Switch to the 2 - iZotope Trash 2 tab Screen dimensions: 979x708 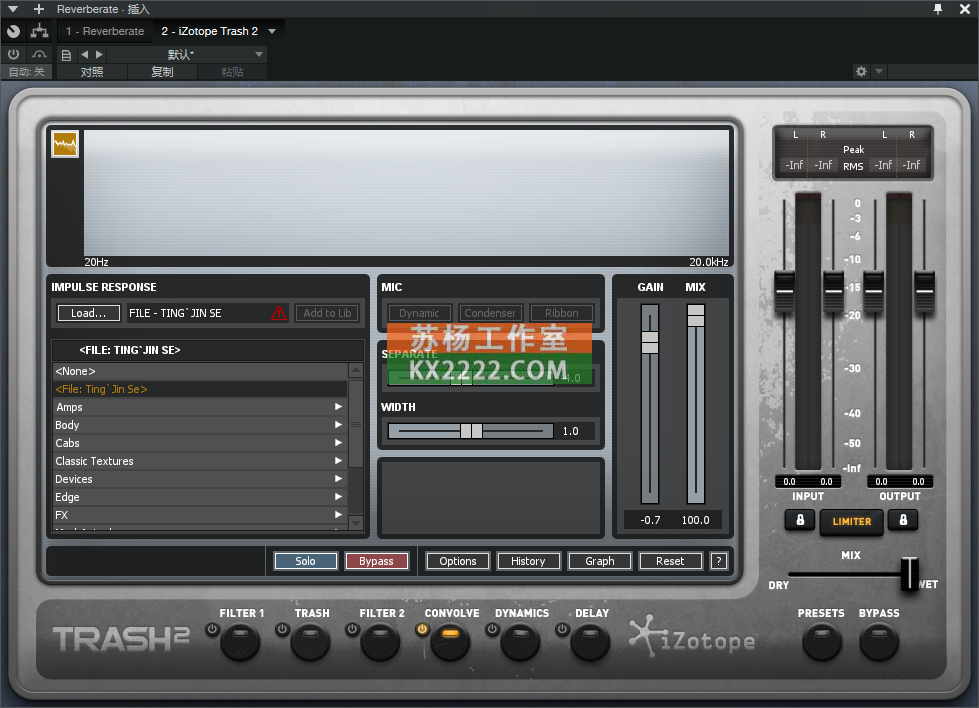(209, 31)
